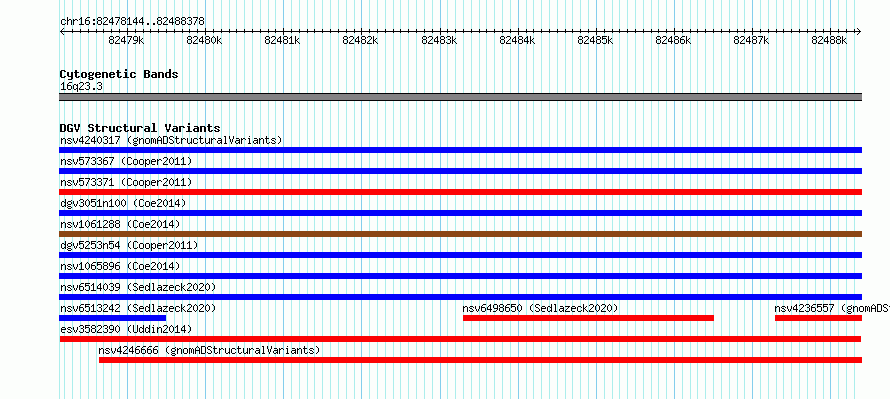Click the gray 16q23.3 cytogenetic band bar

coord(460,96)
